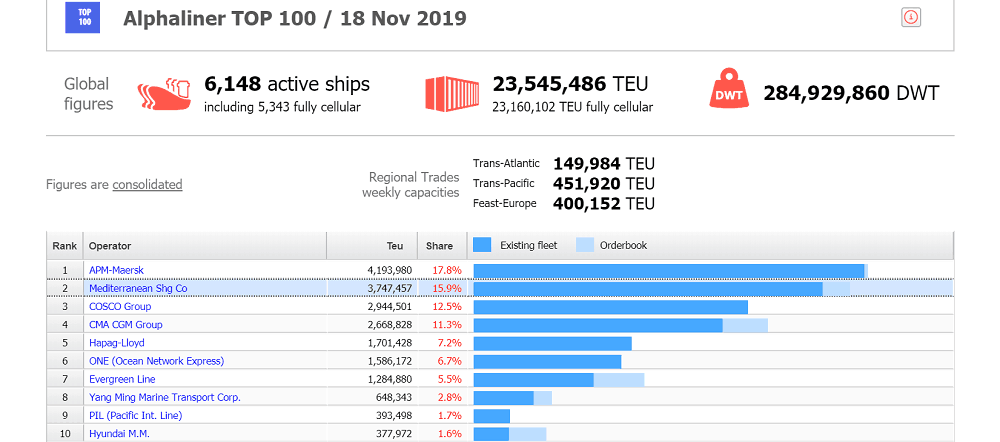Click the DWT weight icon
The height and width of the screenshot is (442, 1000).
point(729,93)
